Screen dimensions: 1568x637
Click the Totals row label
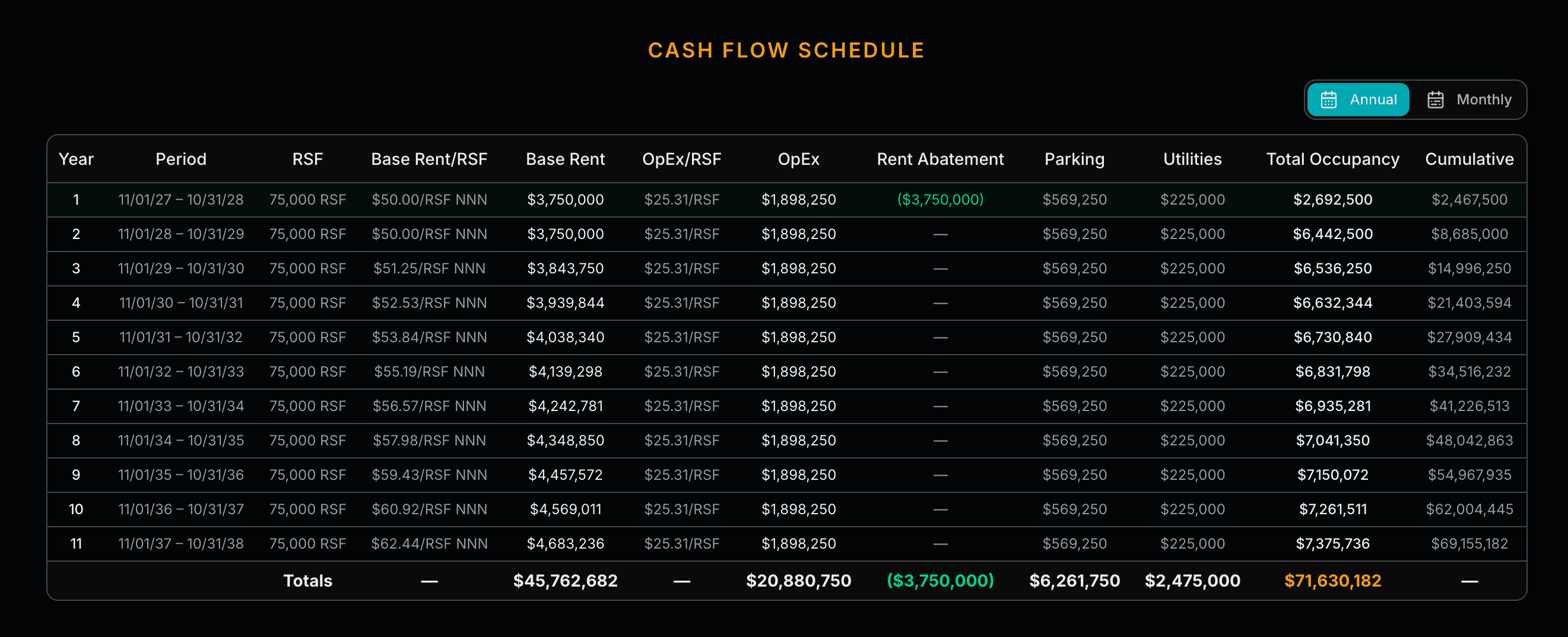tap(307, 581)
